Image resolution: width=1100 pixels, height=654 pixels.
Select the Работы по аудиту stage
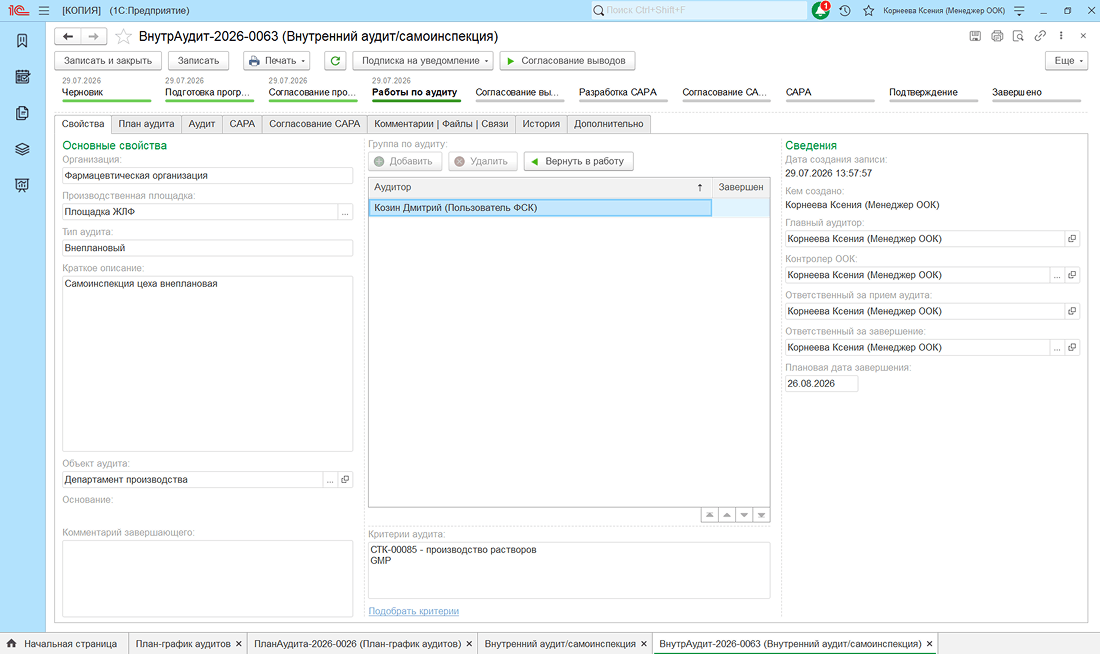tap(415, 92)
